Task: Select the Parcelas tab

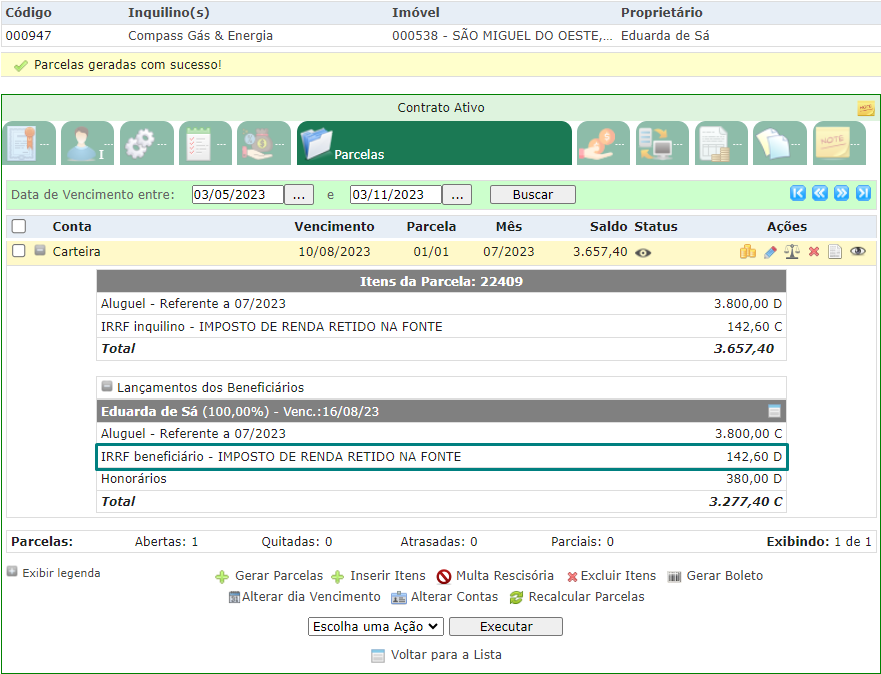Action: [434, 143]
